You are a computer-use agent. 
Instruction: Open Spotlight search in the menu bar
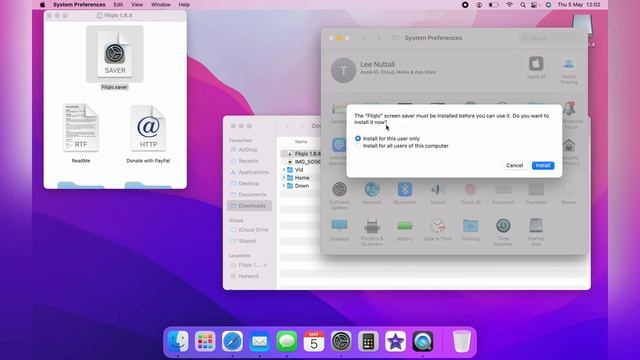[x=523, y=5]
